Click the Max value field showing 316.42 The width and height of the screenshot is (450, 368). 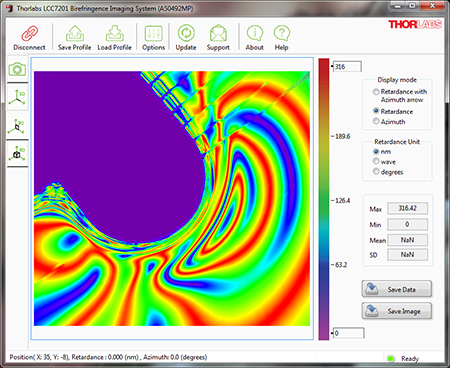point(407,208)
